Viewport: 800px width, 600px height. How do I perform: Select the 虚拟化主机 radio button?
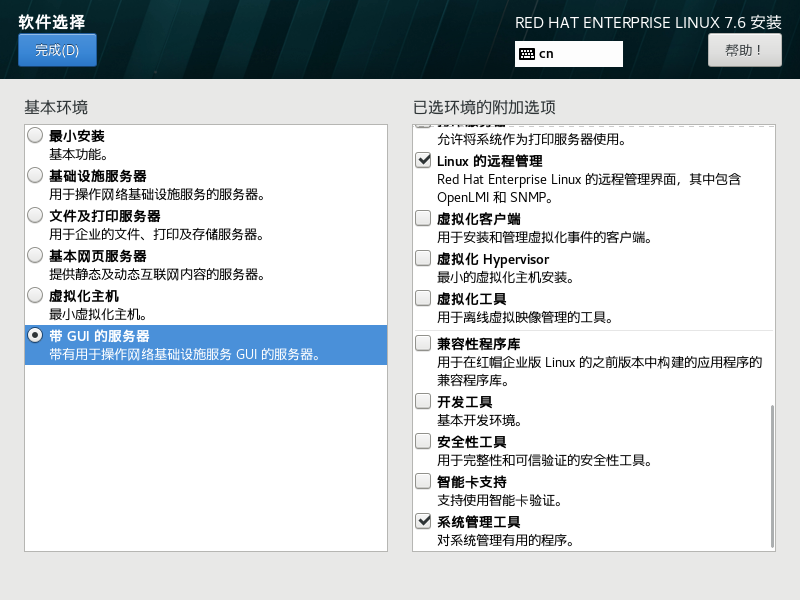pyautogui.click(x=35, y=295)
